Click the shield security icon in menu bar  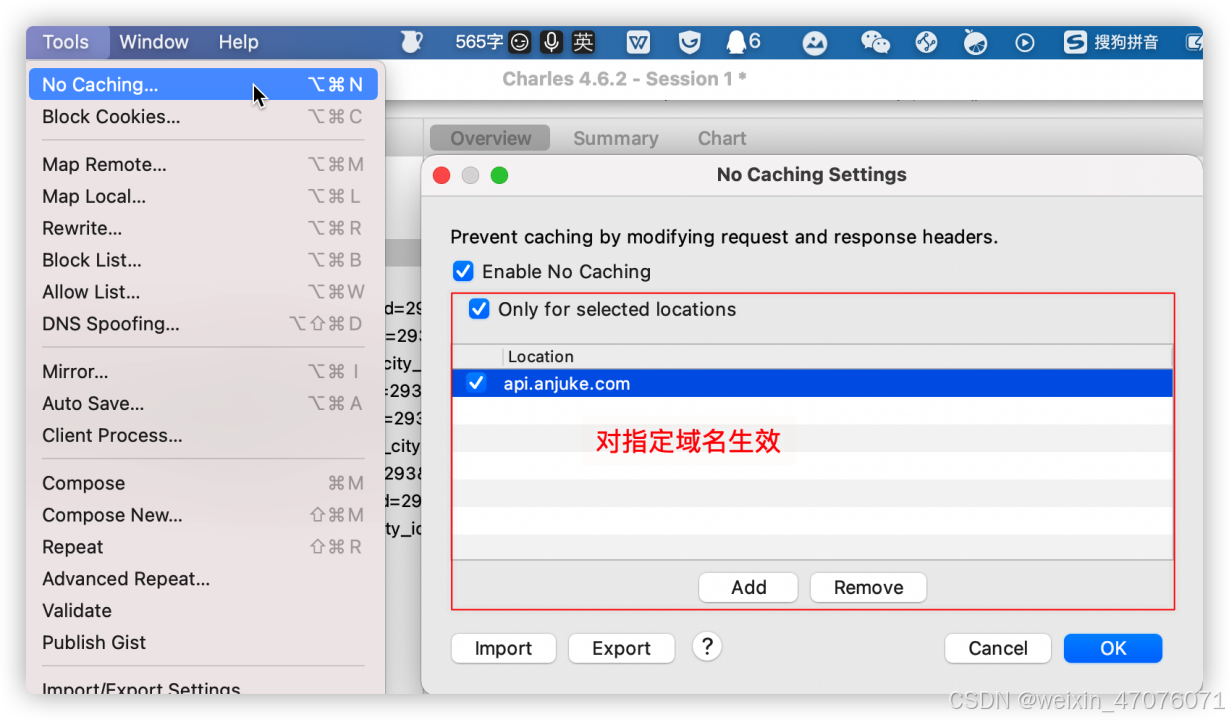pos(690,42)
